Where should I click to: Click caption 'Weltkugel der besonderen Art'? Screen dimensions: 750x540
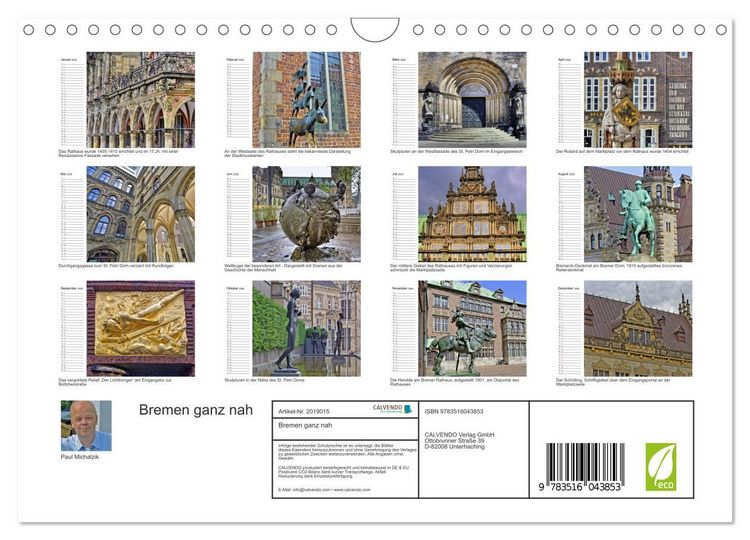[x=284, y=267]
